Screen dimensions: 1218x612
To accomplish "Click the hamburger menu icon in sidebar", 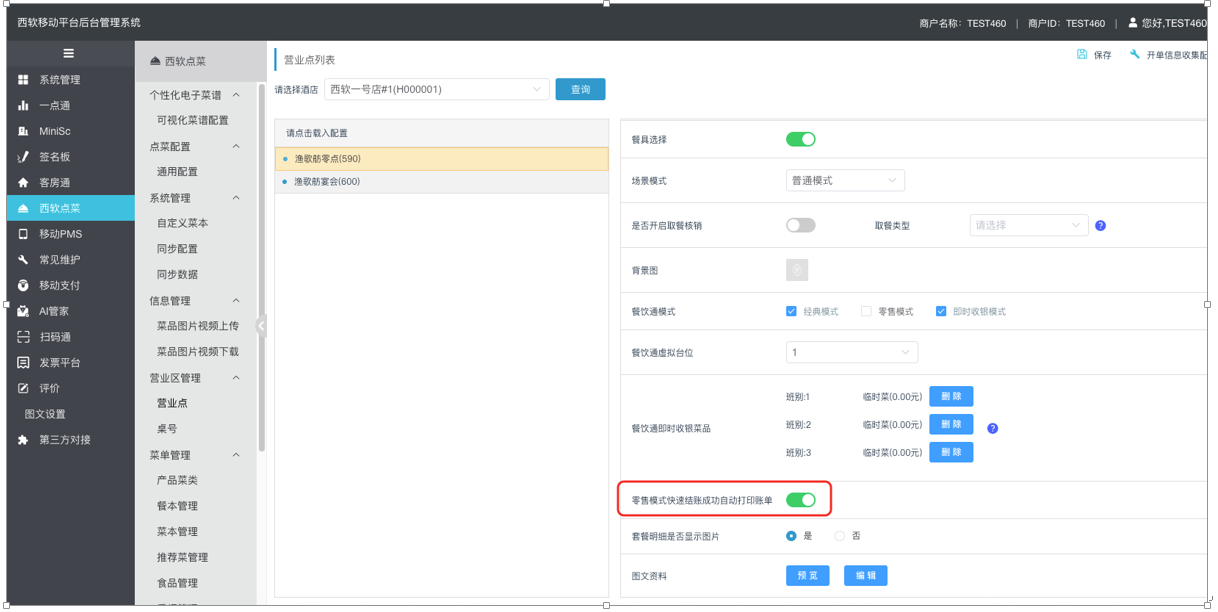I will tap(68, 54).
